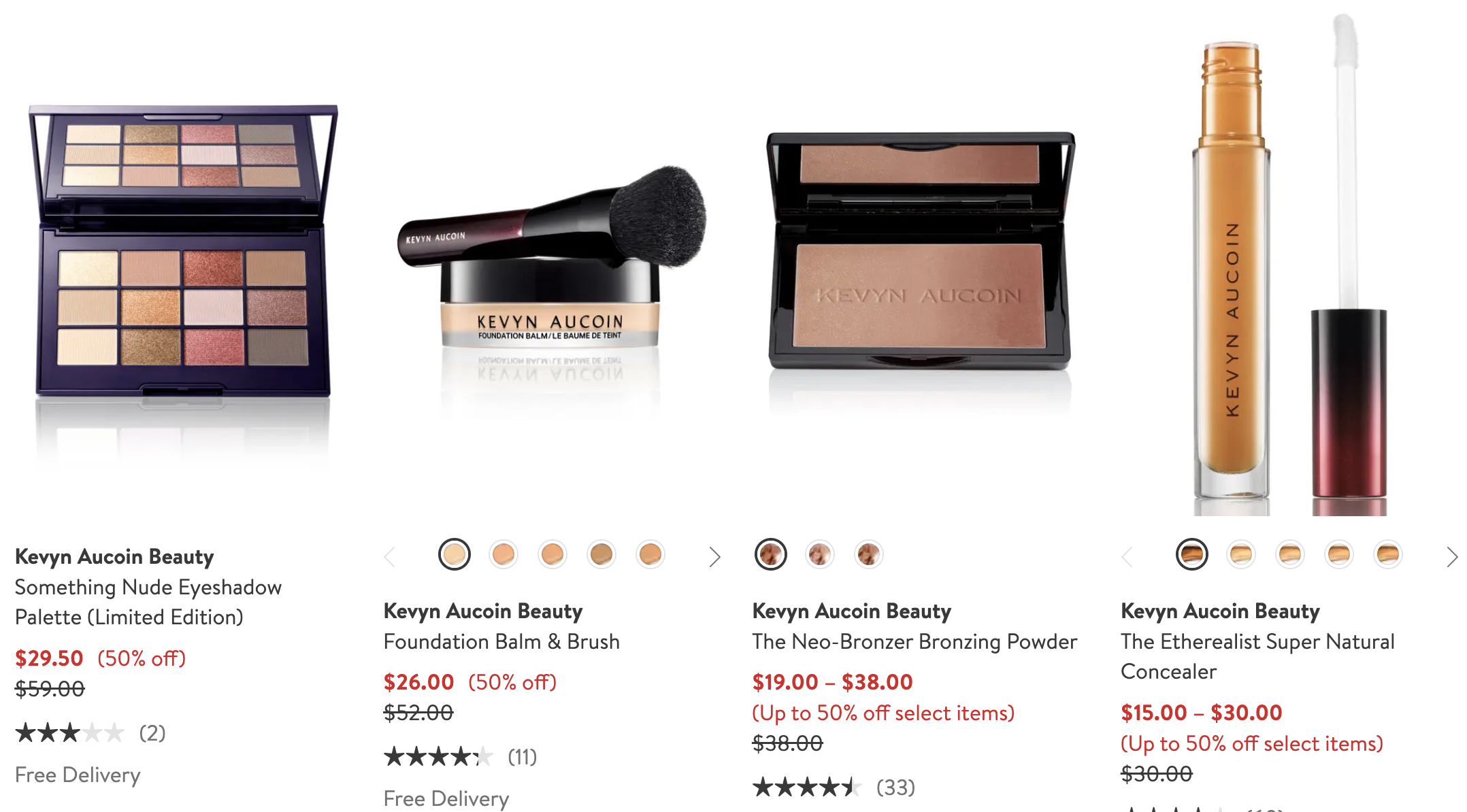Open Foundation Balm & Brush product link
Viewport: 1467px width, 812px height.
(x=501, y=641)
